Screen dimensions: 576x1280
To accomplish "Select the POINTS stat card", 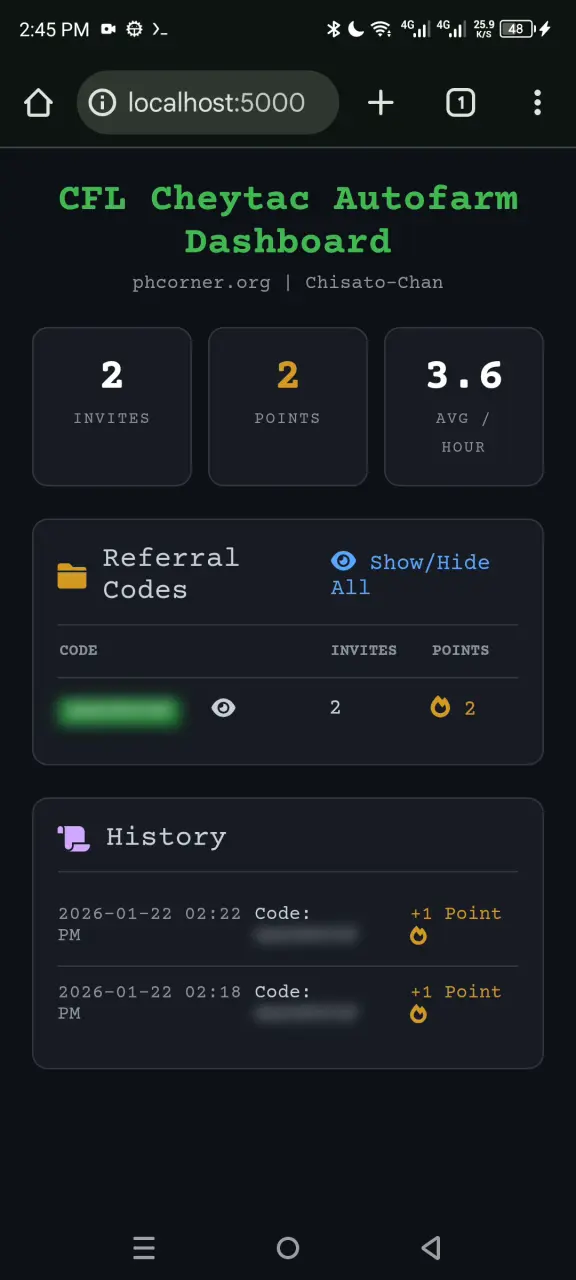I will coord(288,407).
